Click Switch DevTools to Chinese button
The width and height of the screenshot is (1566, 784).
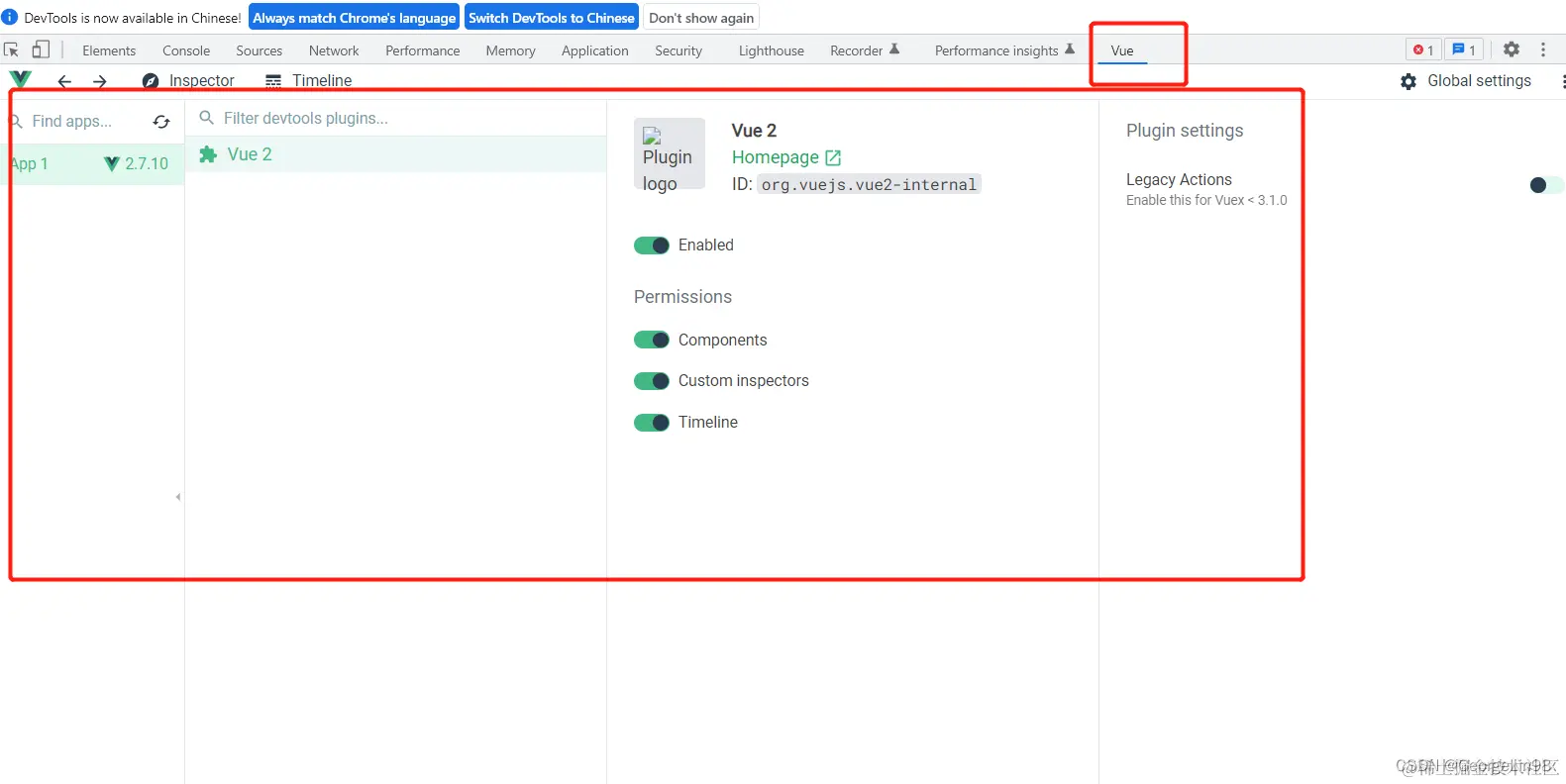point(552,18)
